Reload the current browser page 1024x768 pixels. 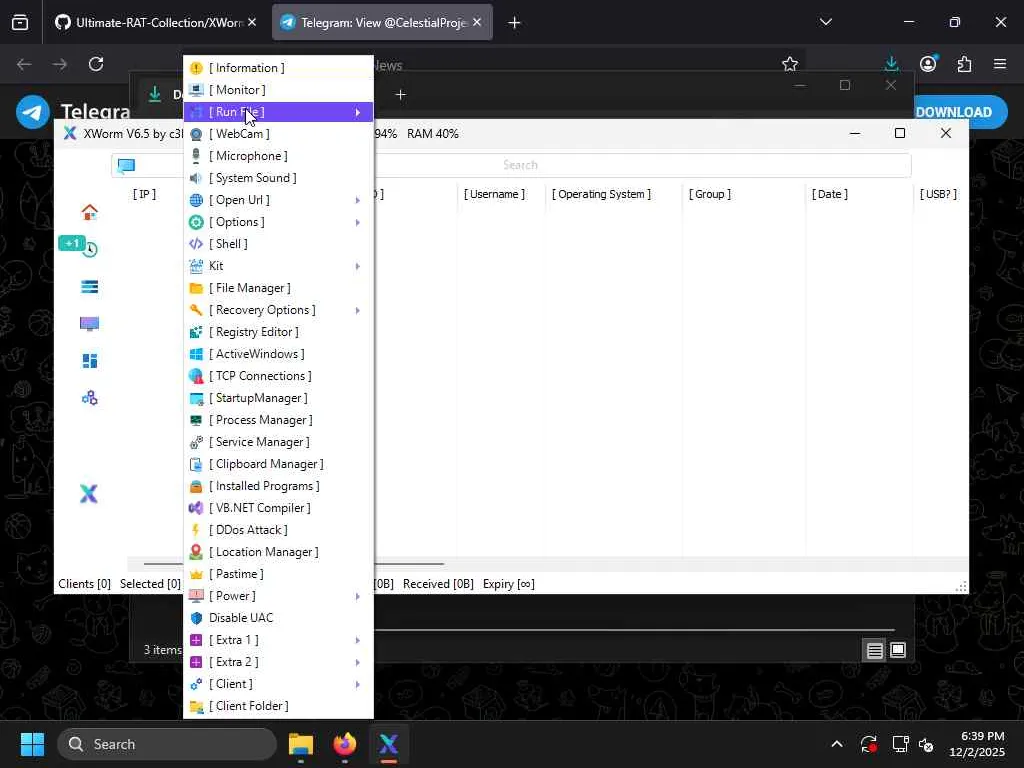coord(96,64)
